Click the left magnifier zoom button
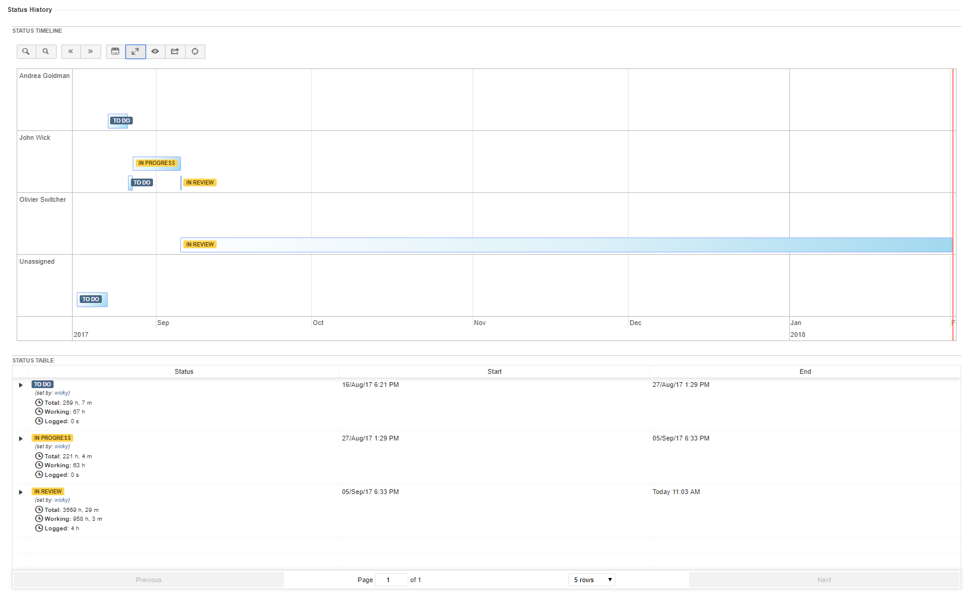This screenshot has width=972, height=600. pos(26,52)
